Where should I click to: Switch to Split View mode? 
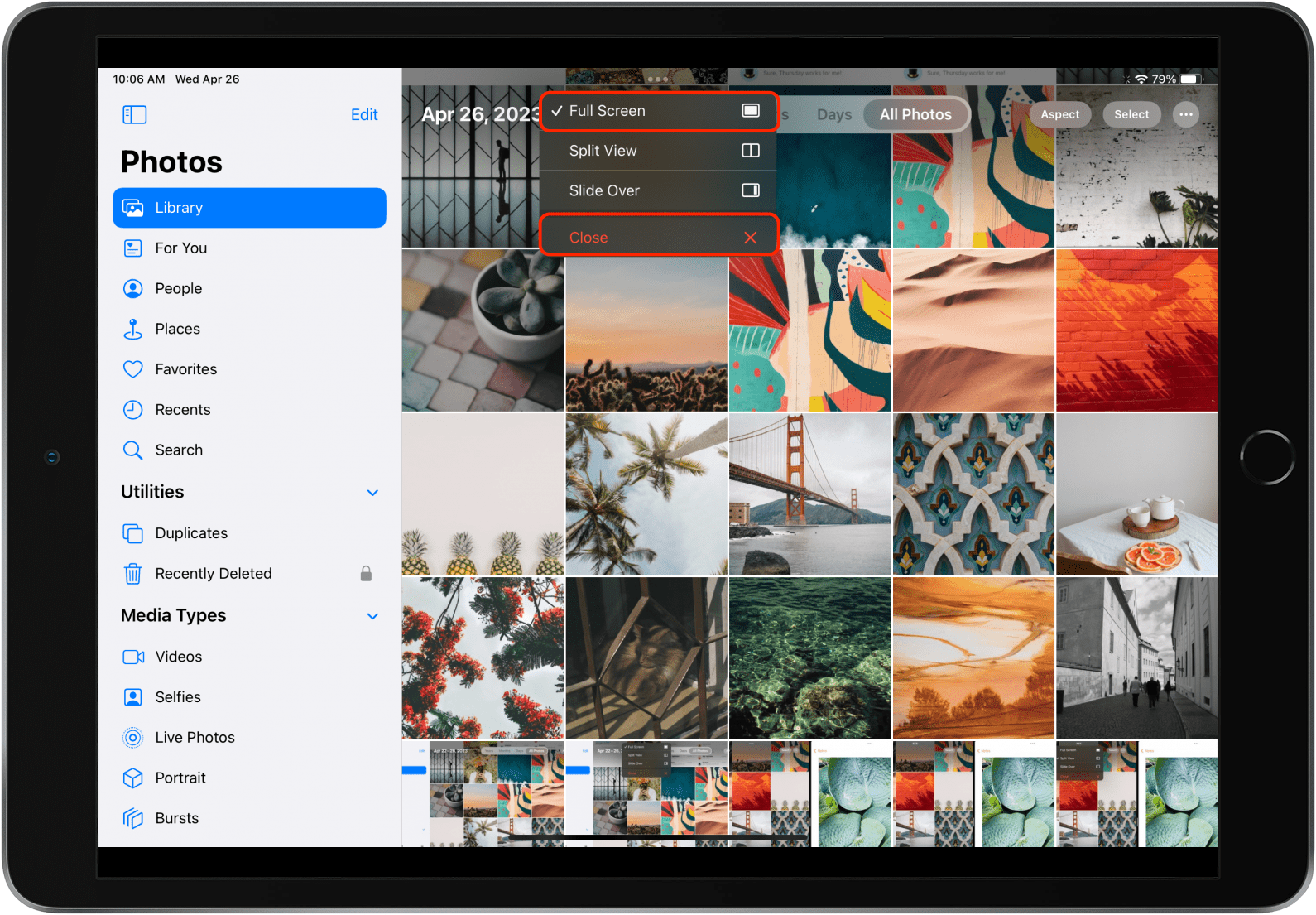pyautogui.click(x=658, y=151)
